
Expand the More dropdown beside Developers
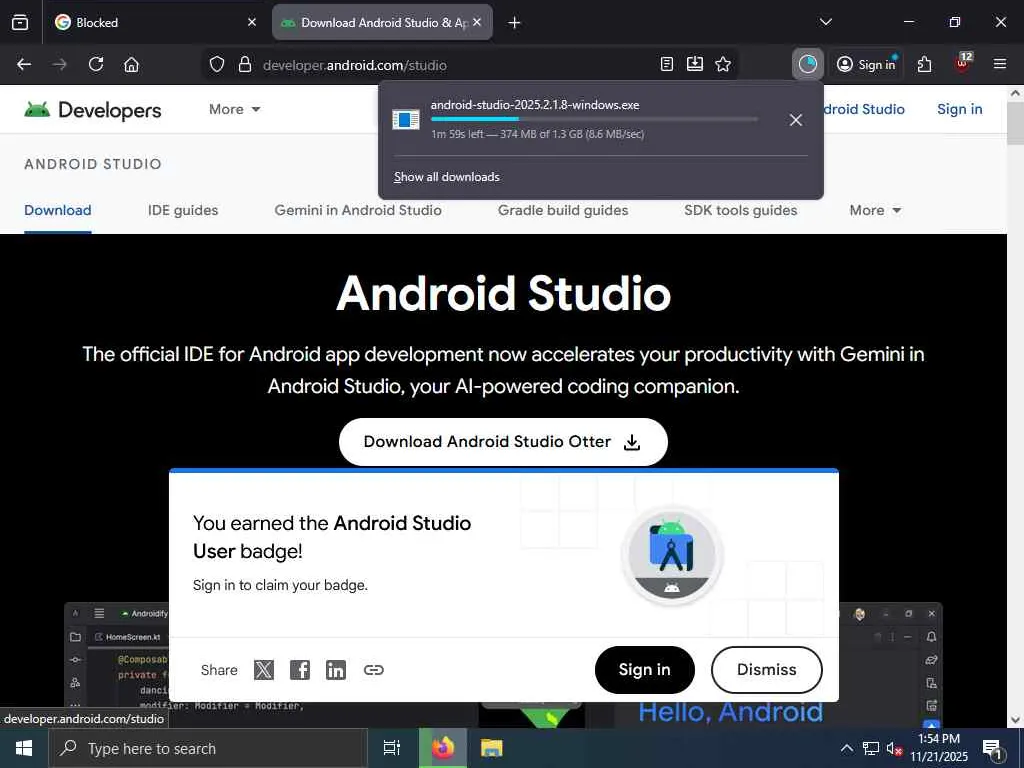click(x=234, y=109)
